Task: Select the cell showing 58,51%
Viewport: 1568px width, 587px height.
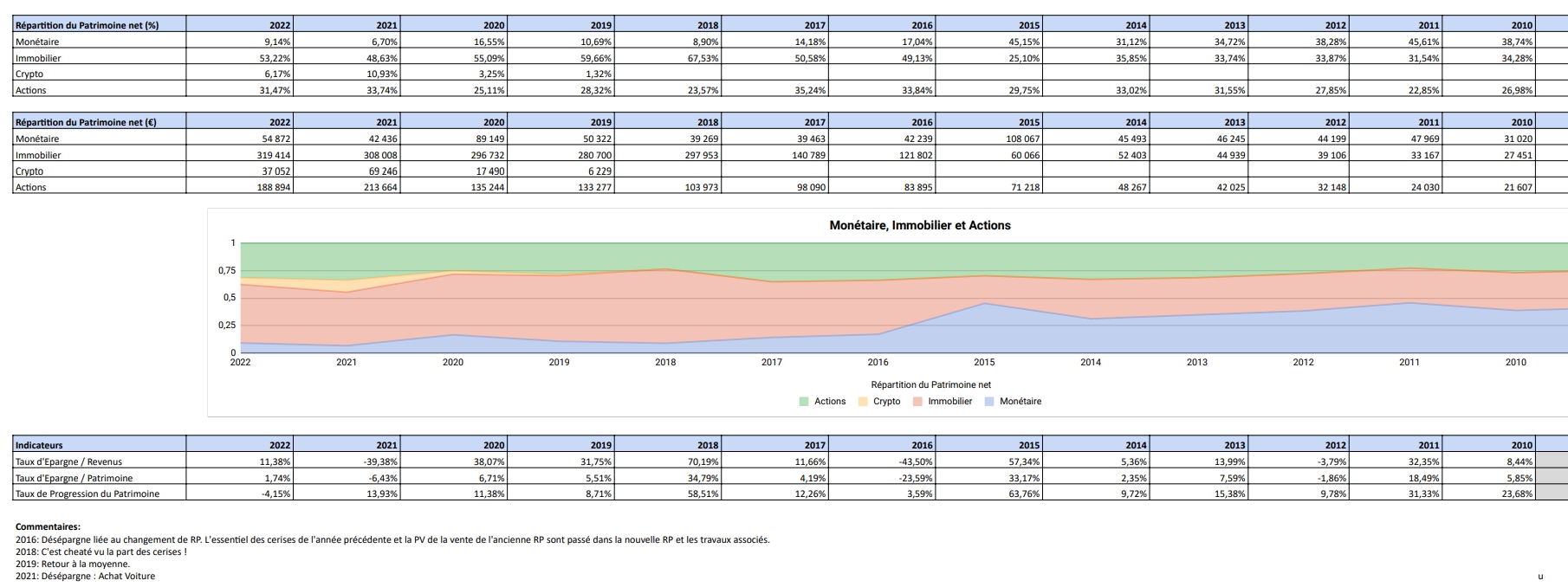Action: click(667, 493)
